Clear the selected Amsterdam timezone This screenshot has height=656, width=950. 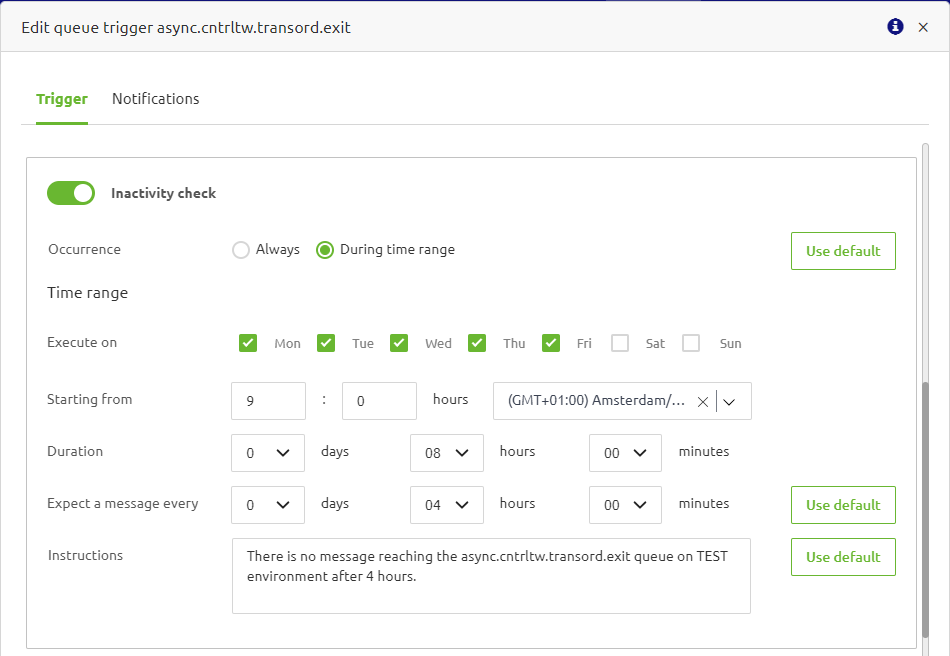pos(703,400)
